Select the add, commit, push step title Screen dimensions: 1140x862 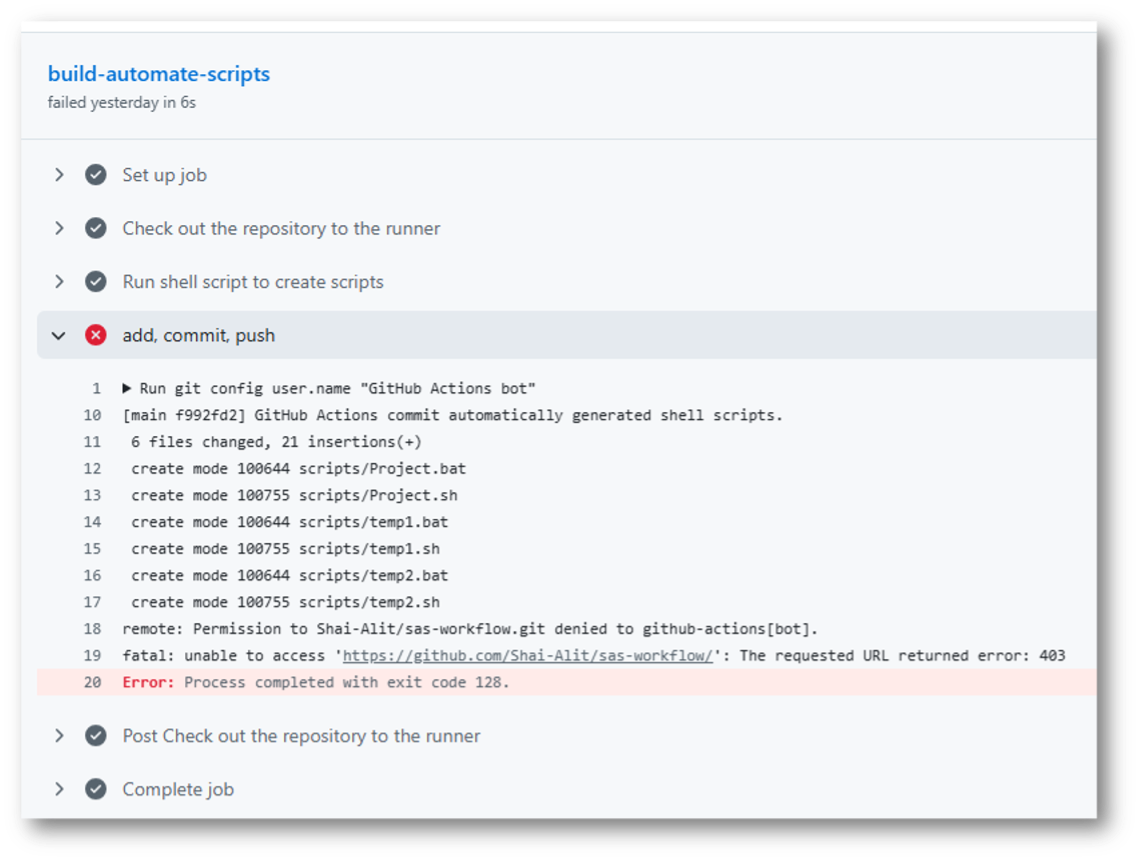[198, 335]
